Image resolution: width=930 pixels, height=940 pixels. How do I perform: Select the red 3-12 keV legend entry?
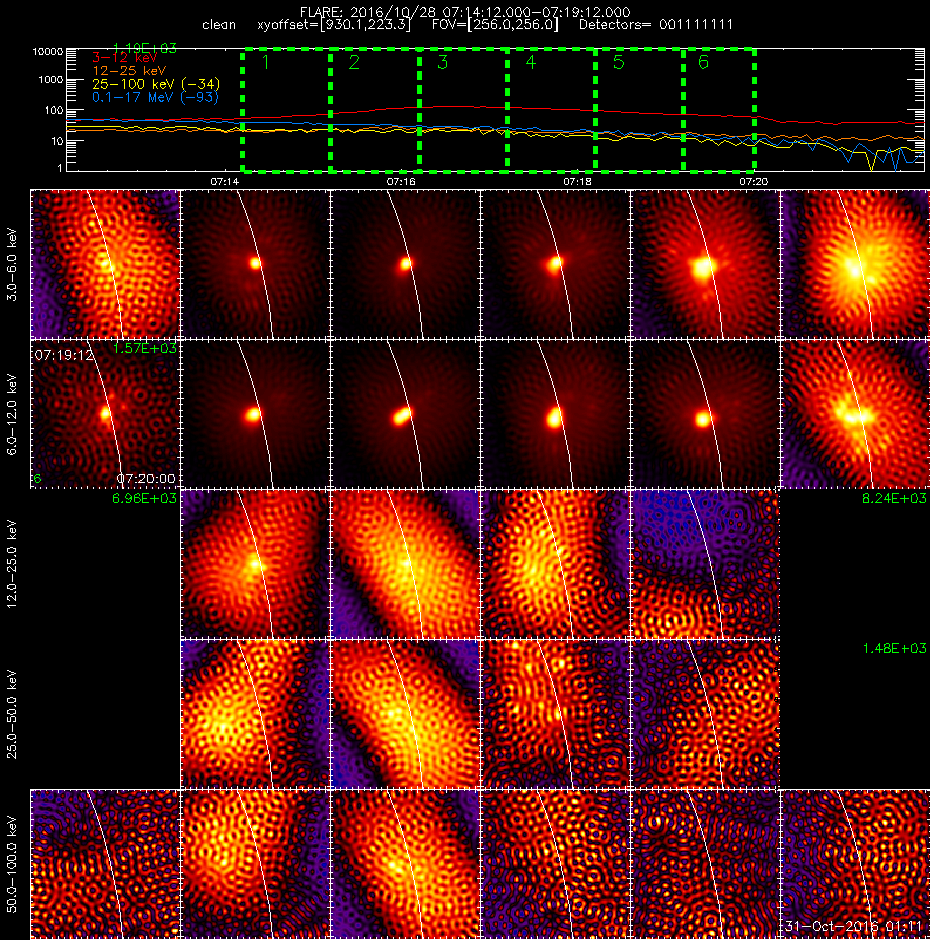click(125, 58)
